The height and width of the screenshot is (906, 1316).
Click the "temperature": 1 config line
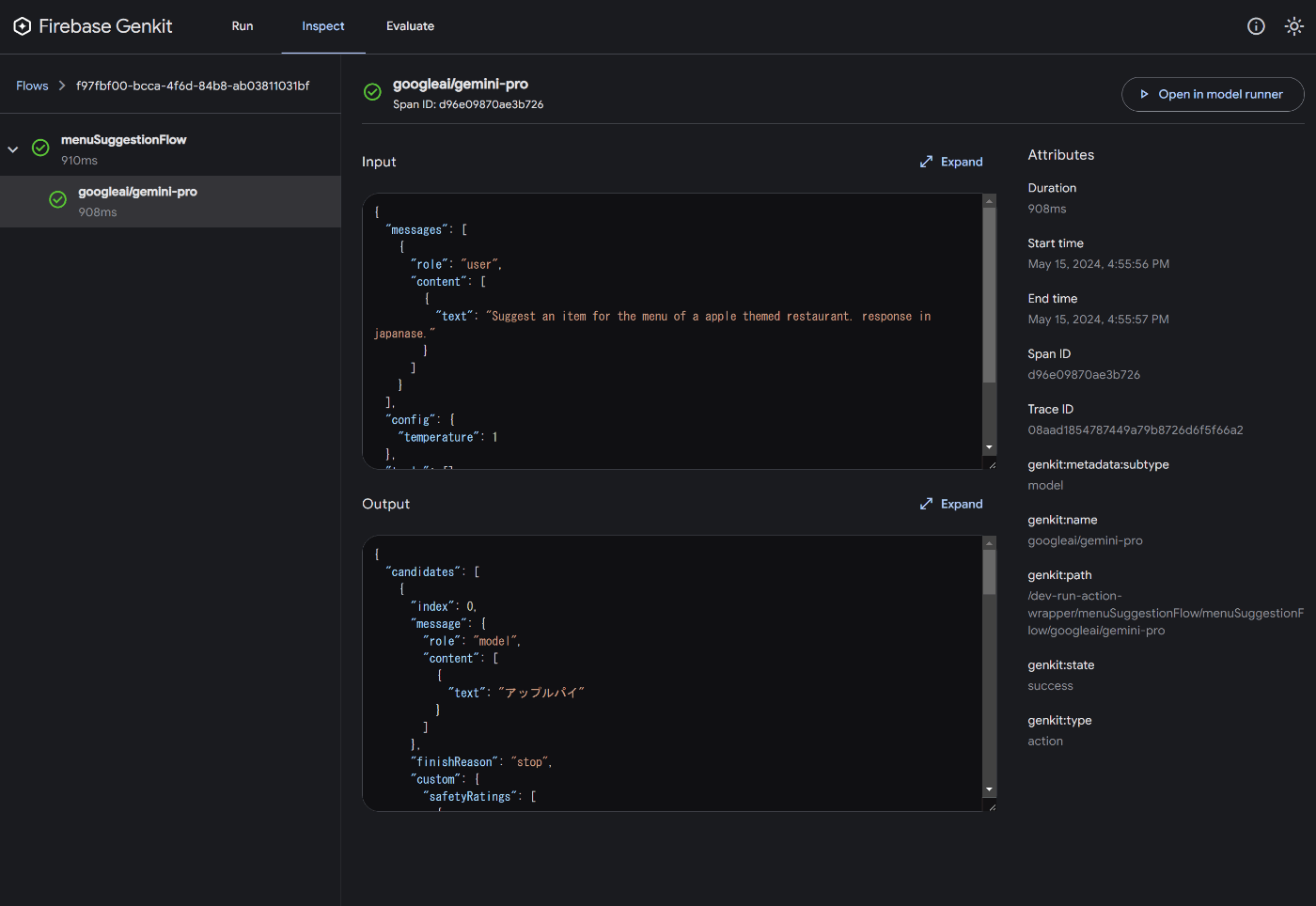(x=447, y=438)
